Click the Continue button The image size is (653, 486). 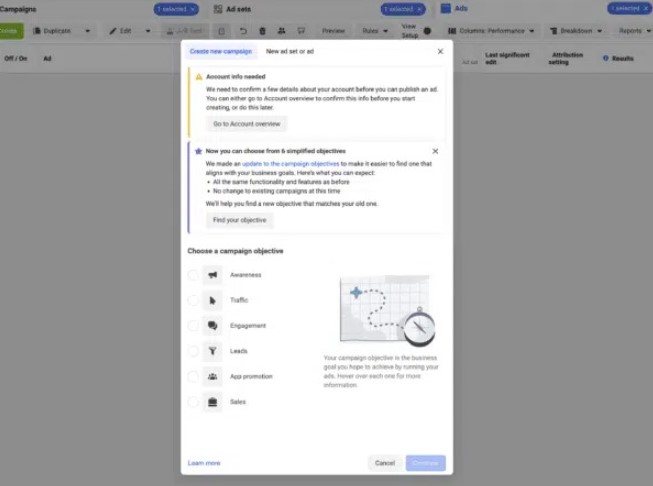[x=426, y=463]
